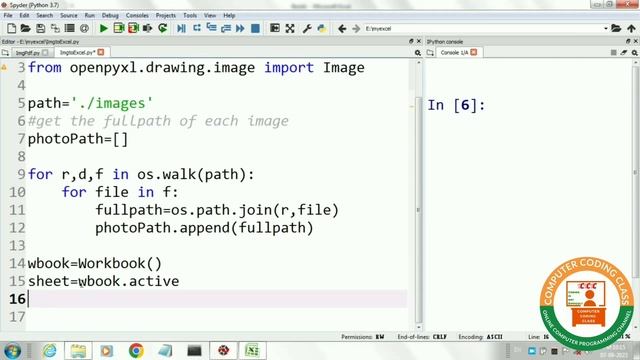
Task: Run the current cell
Action: click(118, 28)
